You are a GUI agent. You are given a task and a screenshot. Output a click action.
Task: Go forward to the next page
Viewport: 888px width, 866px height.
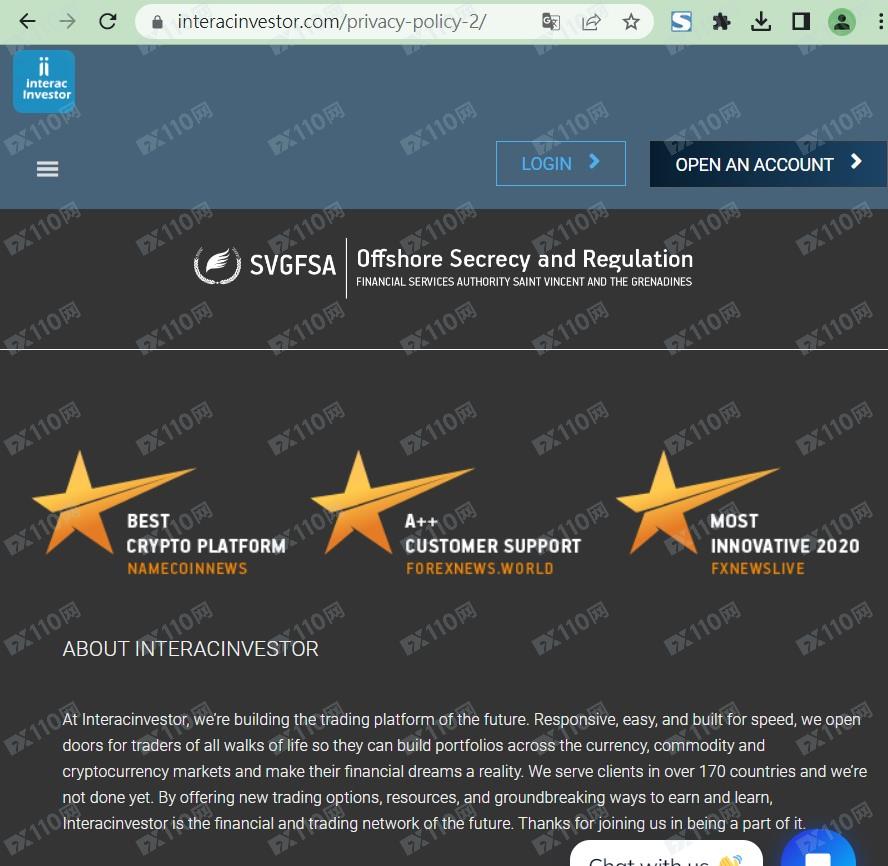point(68,22)
